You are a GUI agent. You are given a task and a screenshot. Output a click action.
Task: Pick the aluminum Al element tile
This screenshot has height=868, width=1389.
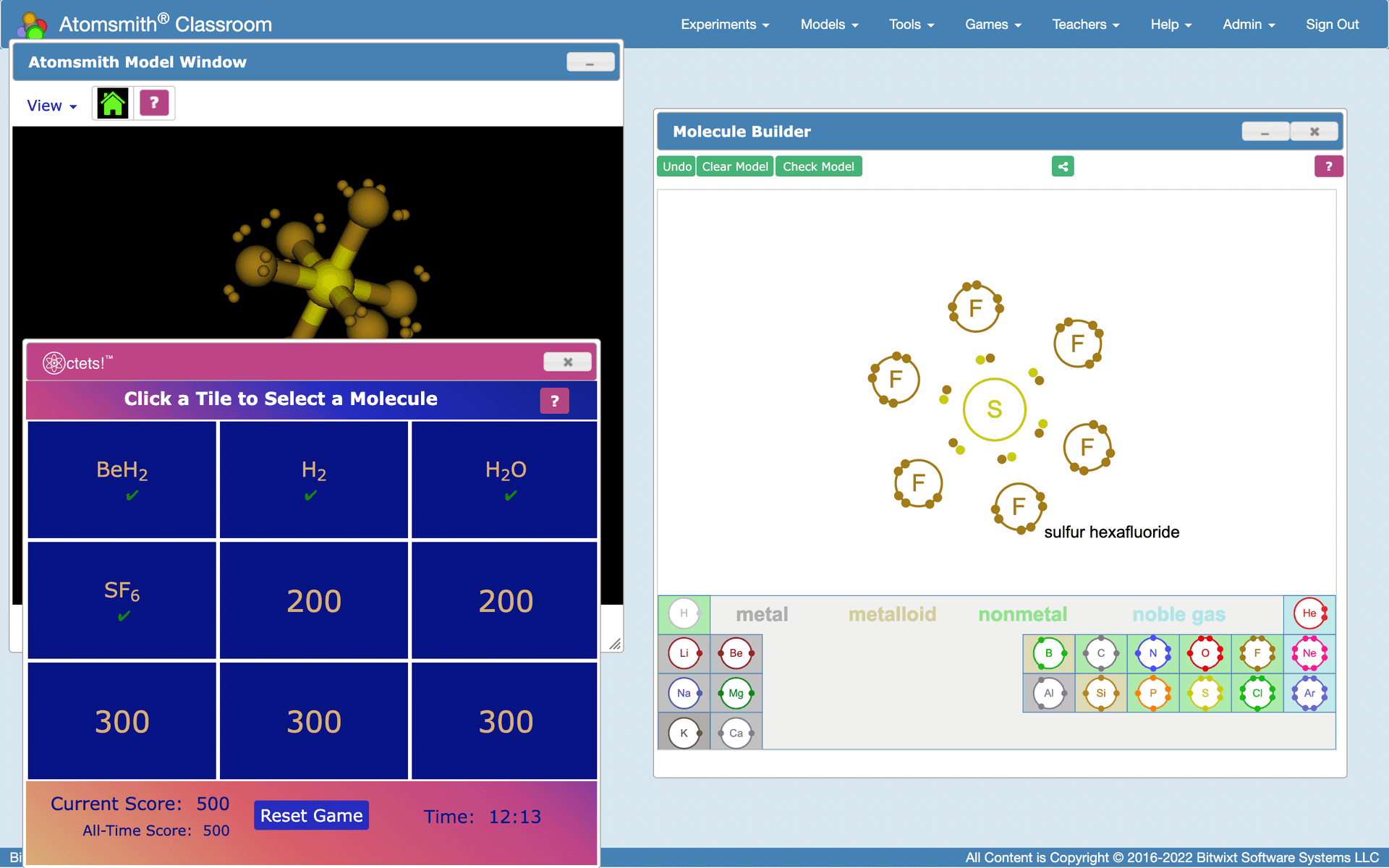pos(1049,693)
